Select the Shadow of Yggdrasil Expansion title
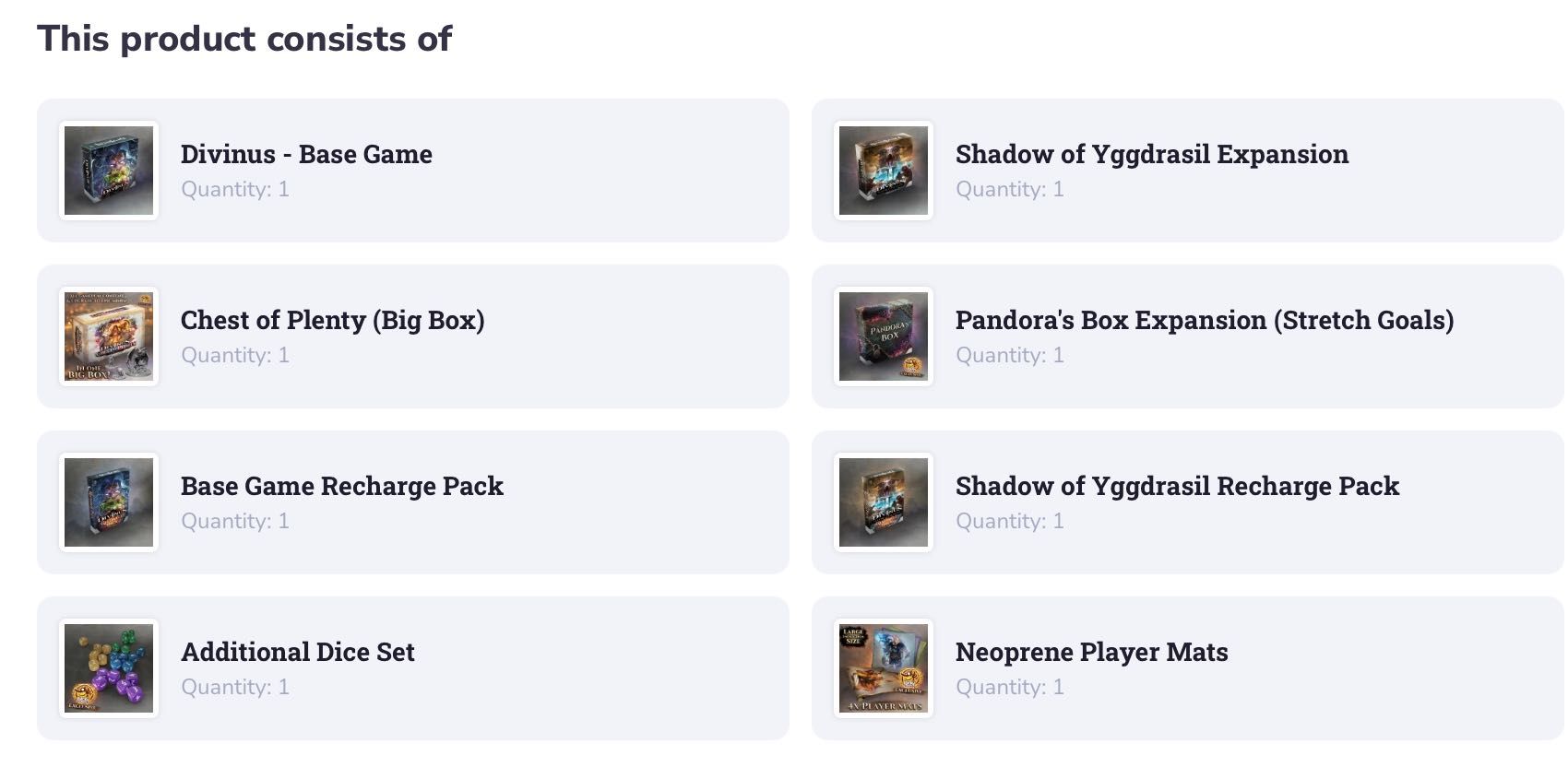The image size is (1568, 767). click(1152, 154)
